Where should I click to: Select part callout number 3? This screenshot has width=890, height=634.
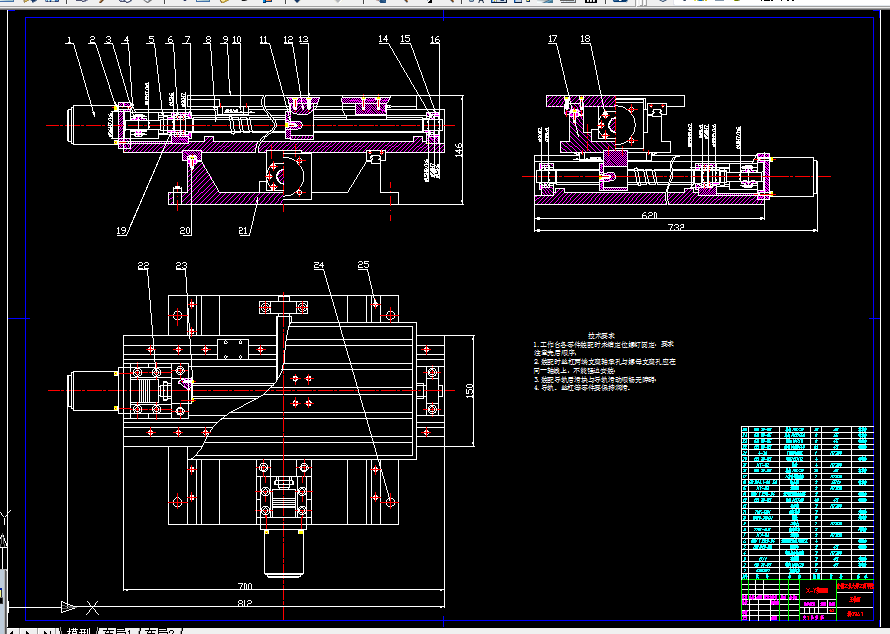coord(108,40)
